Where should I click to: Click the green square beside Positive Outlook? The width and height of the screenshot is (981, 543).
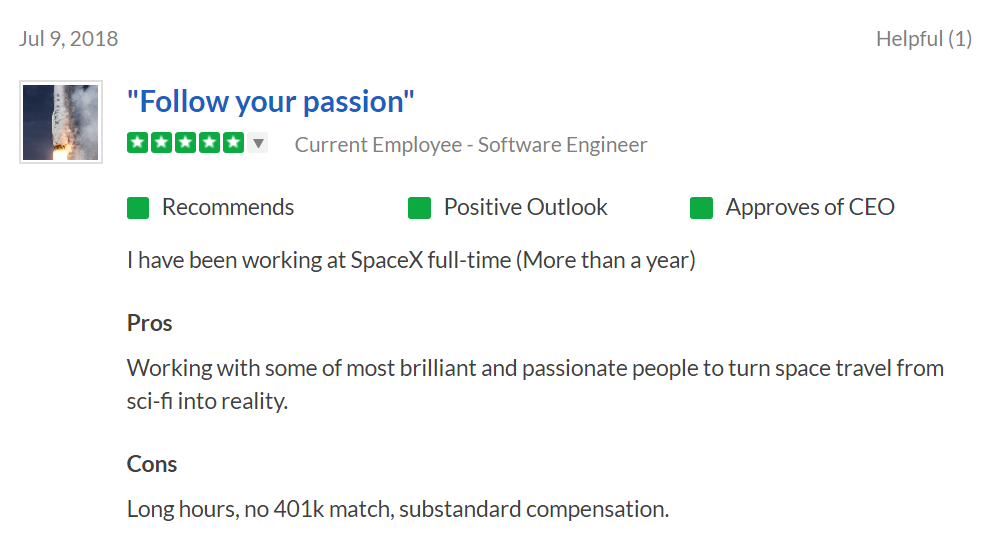[x=419, y=208]
